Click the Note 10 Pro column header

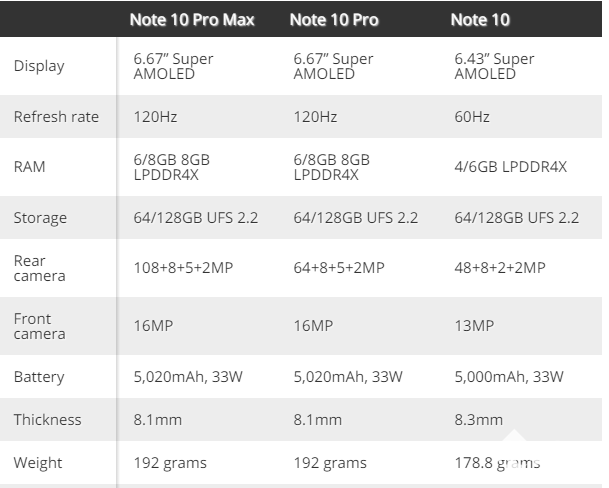tap(332, 19)
